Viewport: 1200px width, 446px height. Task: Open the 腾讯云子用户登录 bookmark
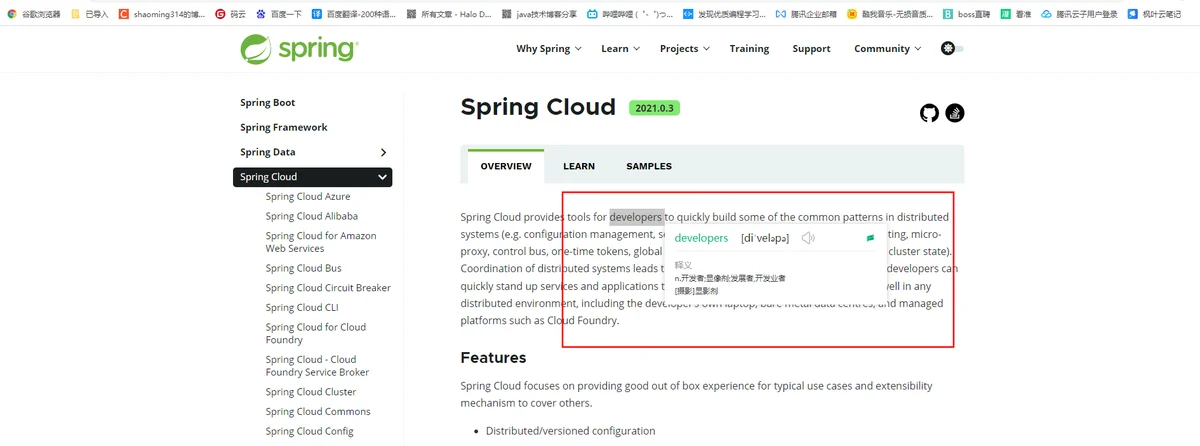[1079, 14]
